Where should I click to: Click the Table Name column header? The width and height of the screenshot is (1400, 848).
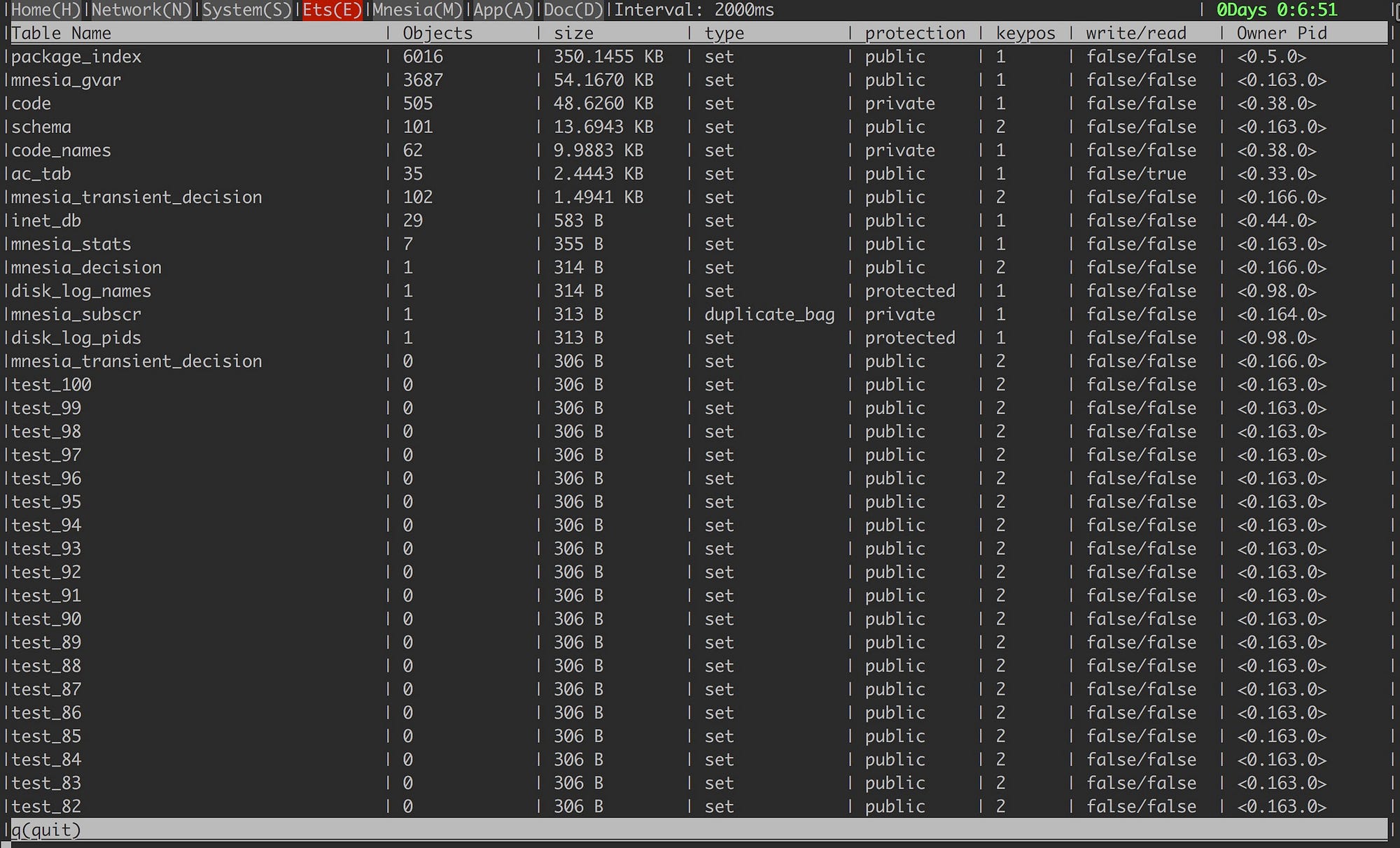tap(62, 34)
